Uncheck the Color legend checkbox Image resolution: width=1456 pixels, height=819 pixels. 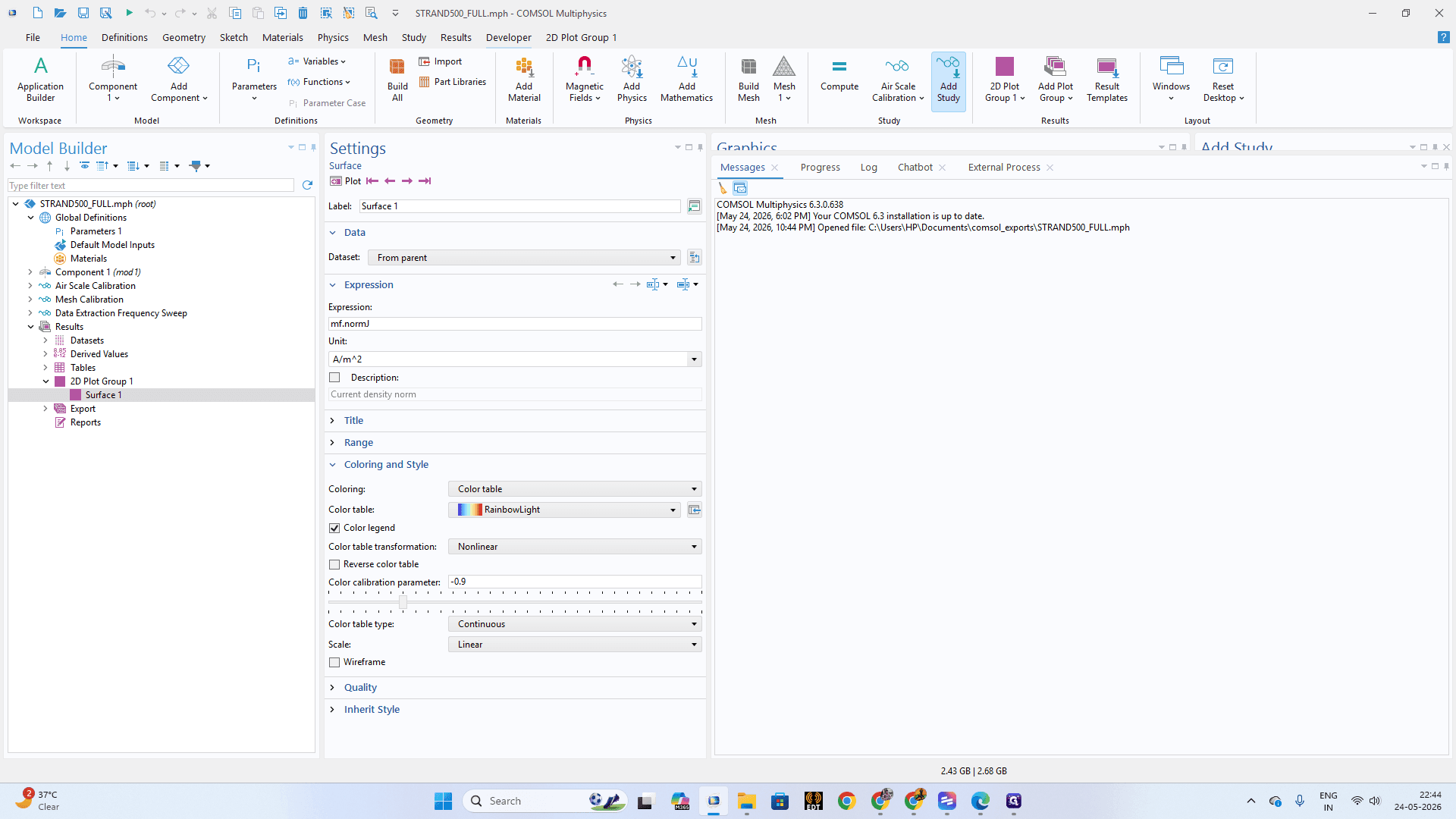pos(334,528)
